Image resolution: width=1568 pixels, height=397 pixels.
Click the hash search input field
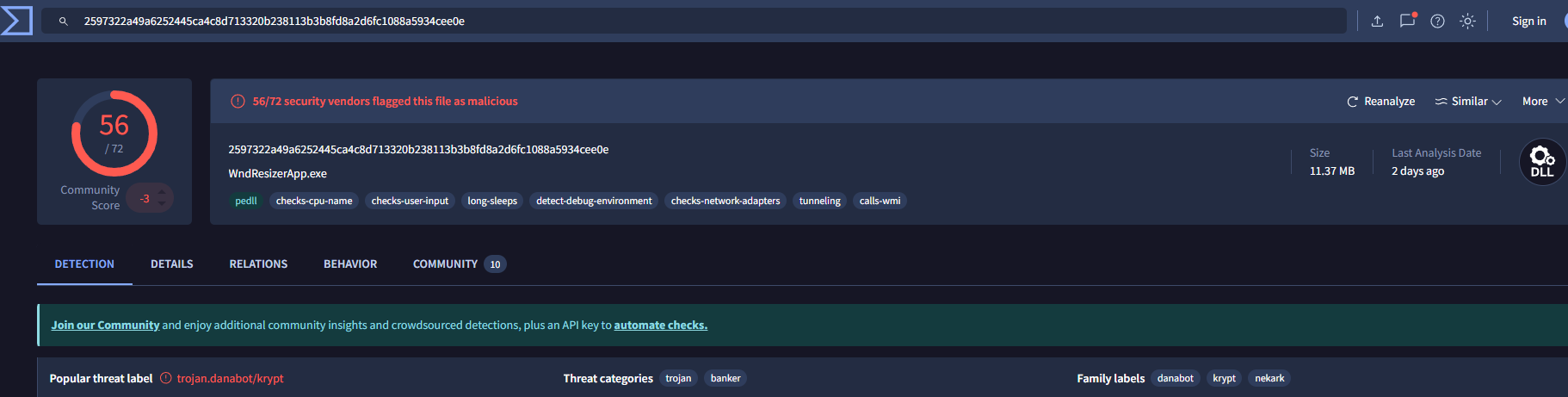tap(694, 22)
